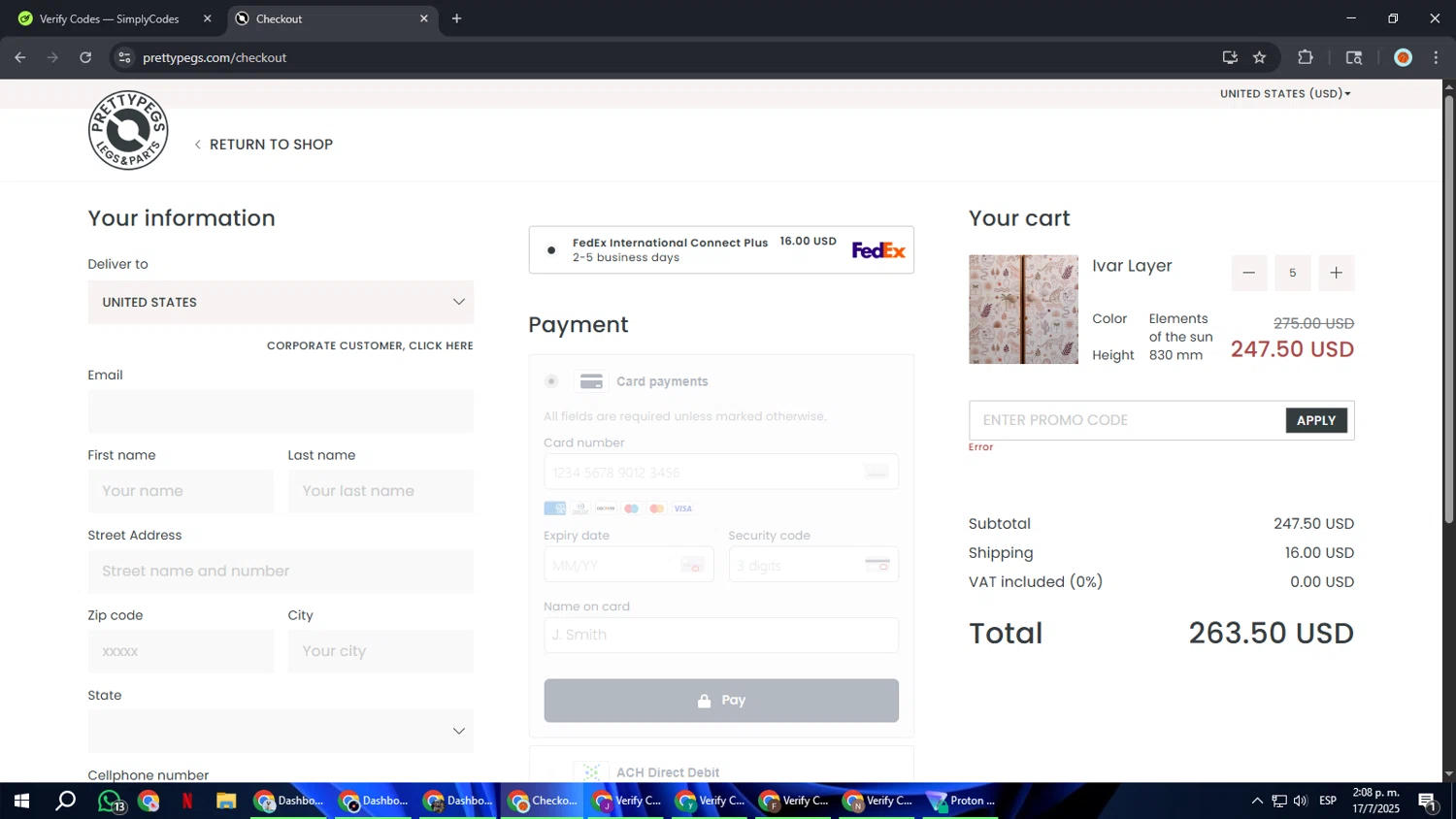Click the Discover card logo
1456x819 pixels.
[x=606, y=508]
